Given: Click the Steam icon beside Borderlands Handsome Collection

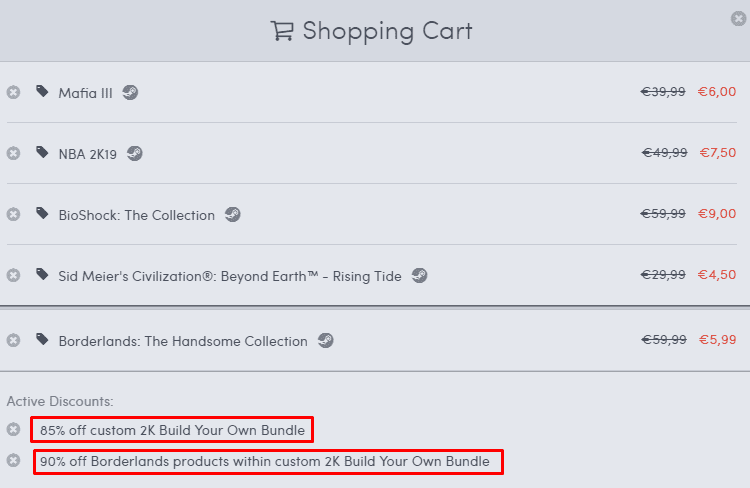Looking at the screenshot, I should pos(325,340).
